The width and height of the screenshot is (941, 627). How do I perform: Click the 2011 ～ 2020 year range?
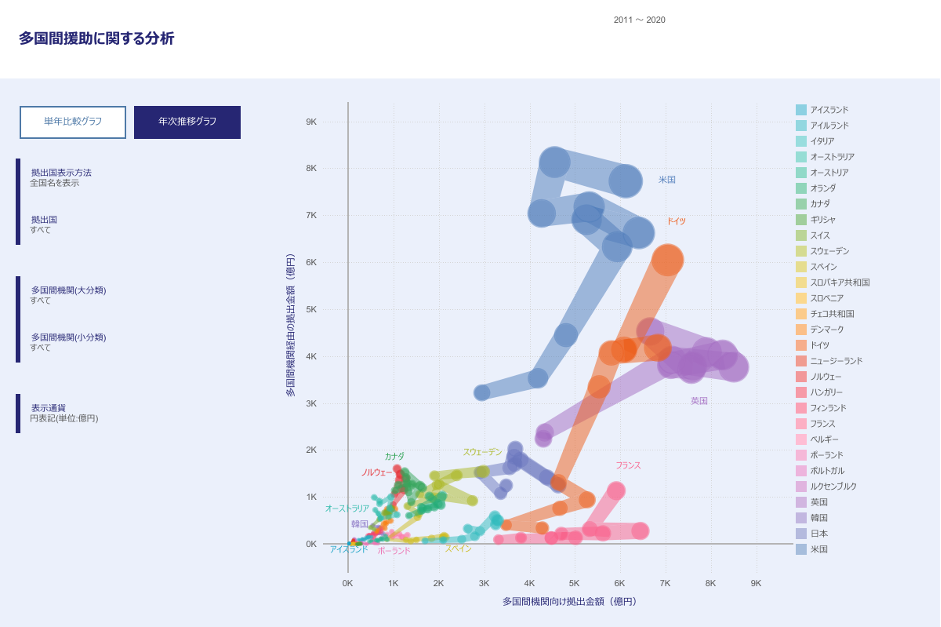click(x=639, y=20)
